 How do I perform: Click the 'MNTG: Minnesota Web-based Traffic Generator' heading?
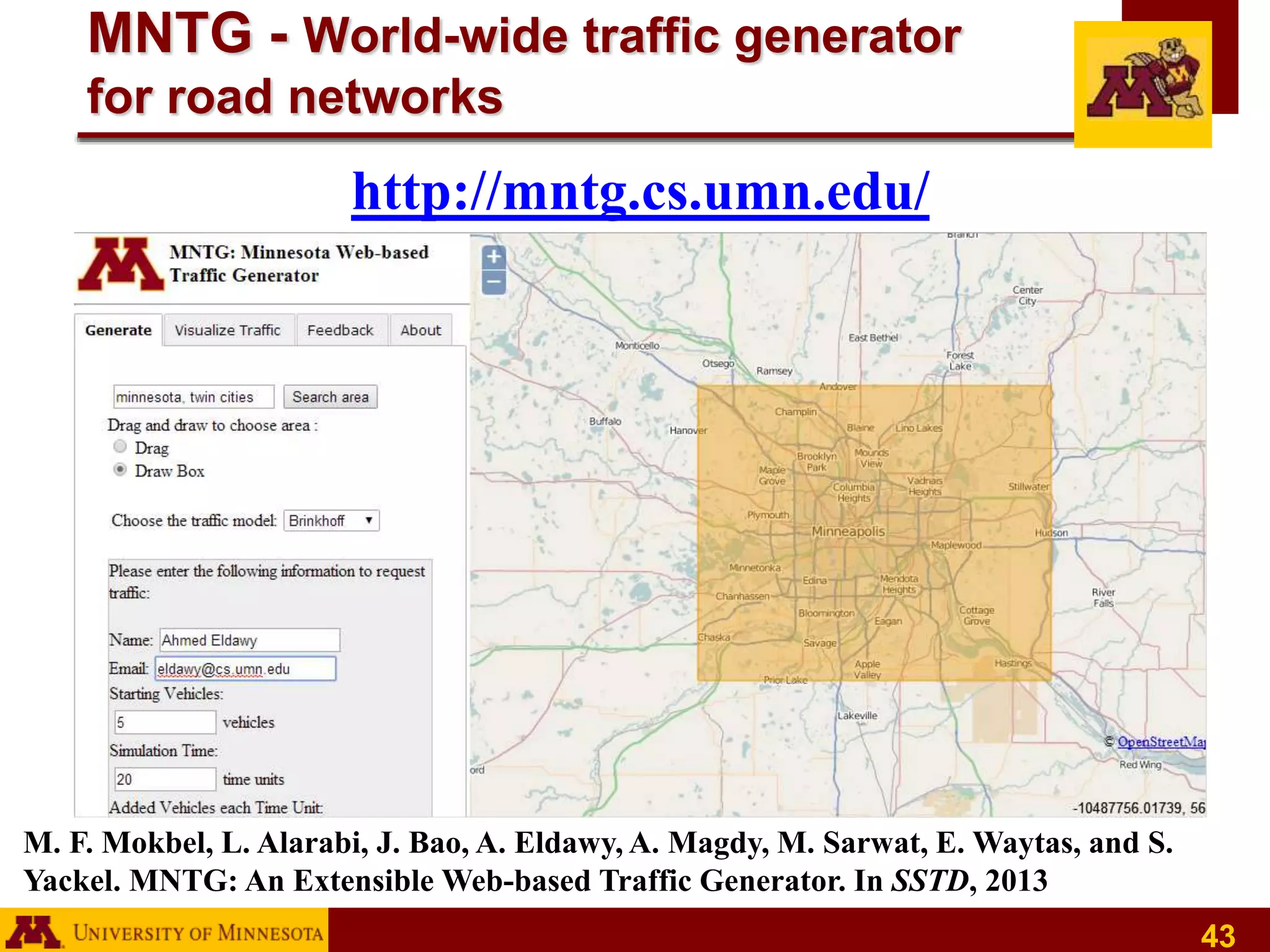[300, 263]
